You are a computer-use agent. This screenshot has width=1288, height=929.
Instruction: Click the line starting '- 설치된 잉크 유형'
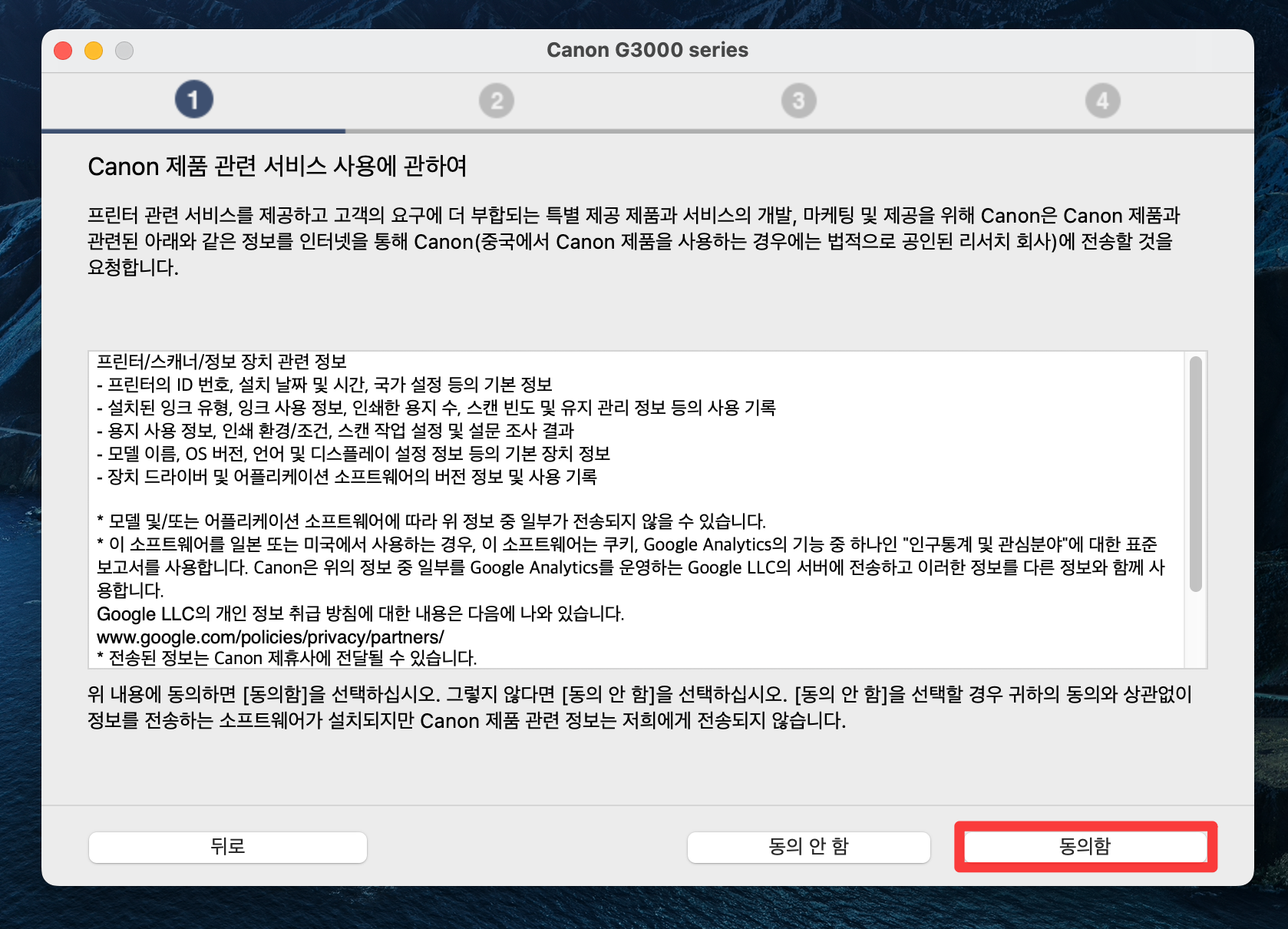click(436, 407)
